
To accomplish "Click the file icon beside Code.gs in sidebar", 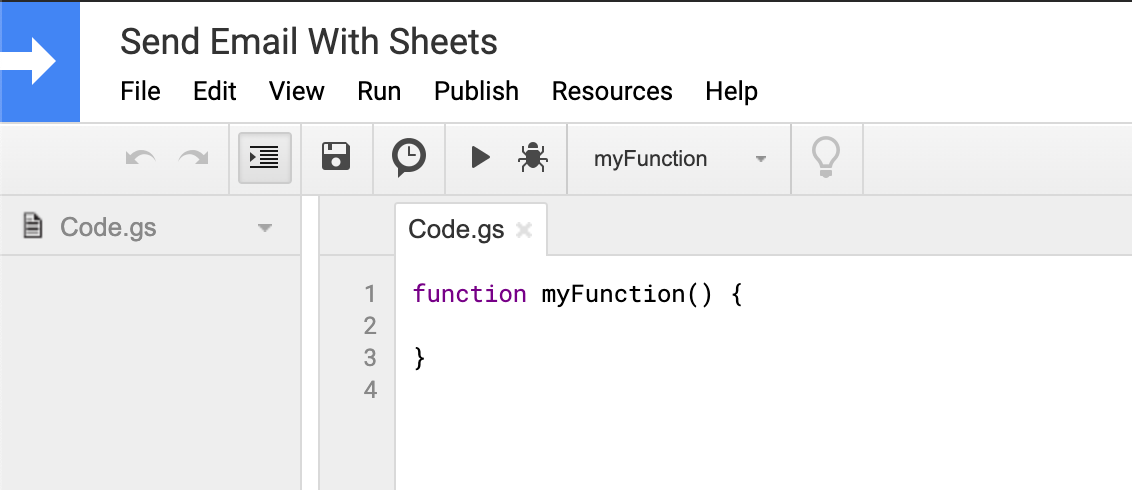I will (32, 225).
